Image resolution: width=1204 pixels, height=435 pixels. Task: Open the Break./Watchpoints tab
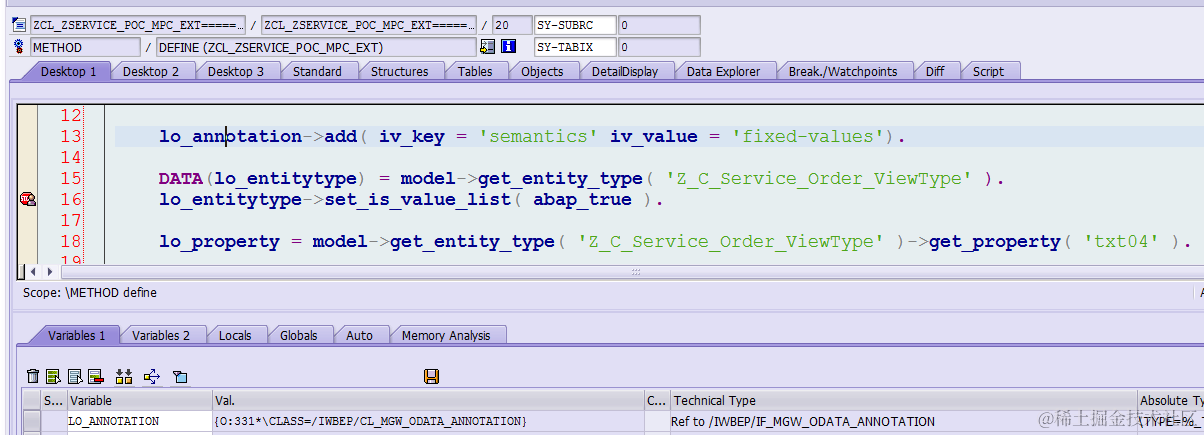click(x=843, y=71)
